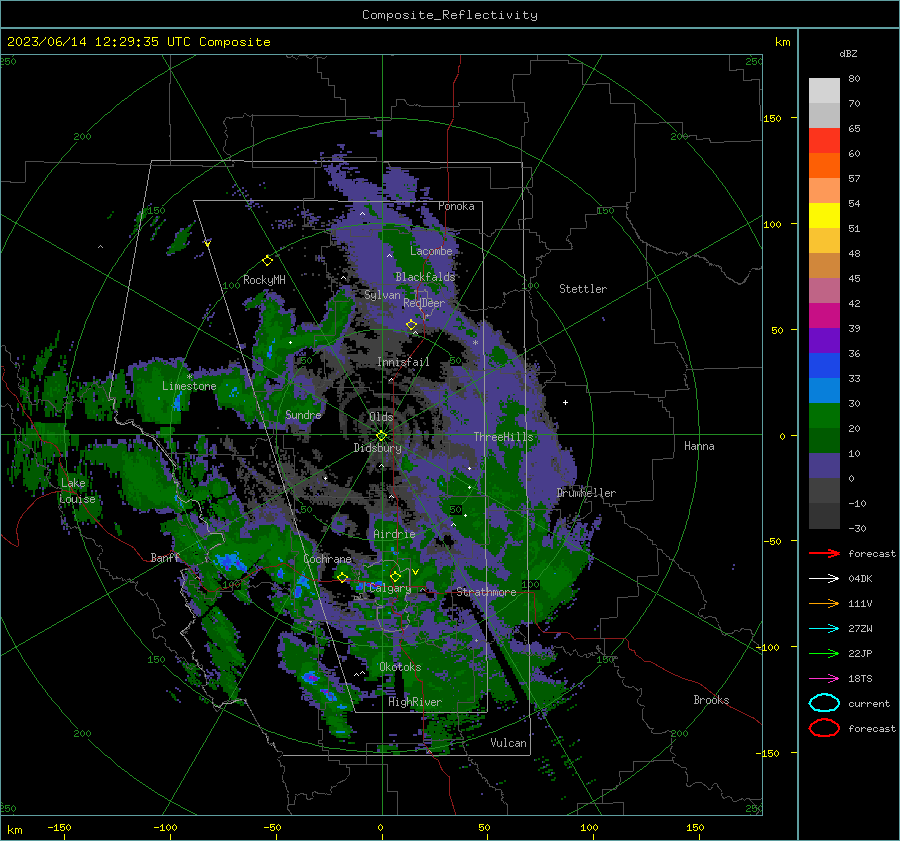Click the red forecast ellipse legend icon
The height and width of the screenshot is (841, 900).
[x=824, y=728]
